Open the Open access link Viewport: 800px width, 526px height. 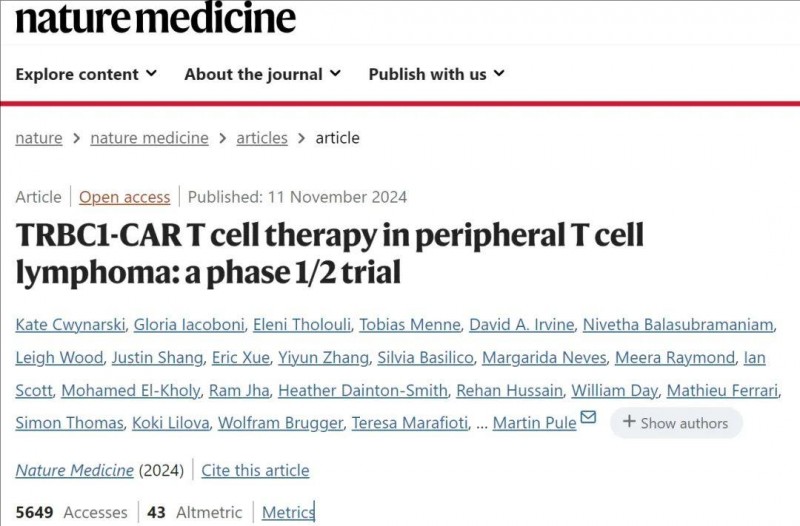point(124,197)
